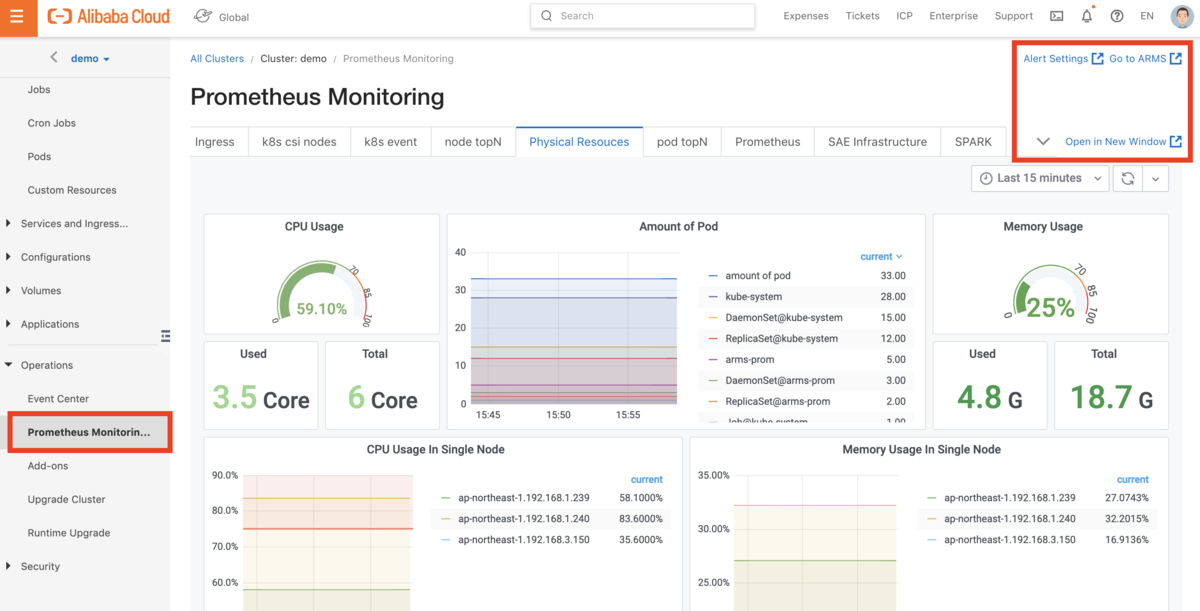This screenshot has width=1200, height=611.
Task: Open the Enterprise menu
Action: point(953,16)
